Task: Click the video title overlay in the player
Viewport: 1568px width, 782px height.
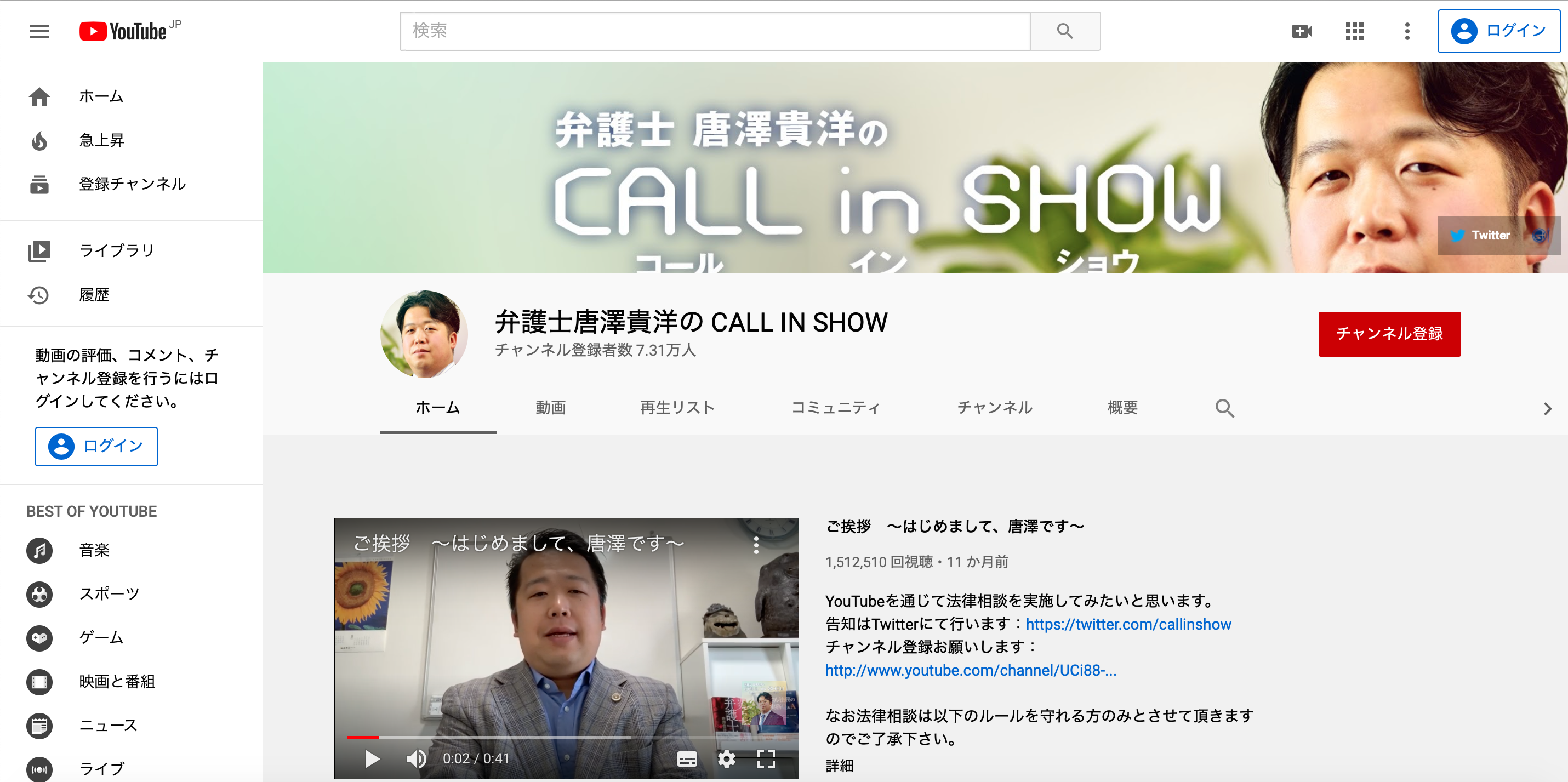Action: 518,544
